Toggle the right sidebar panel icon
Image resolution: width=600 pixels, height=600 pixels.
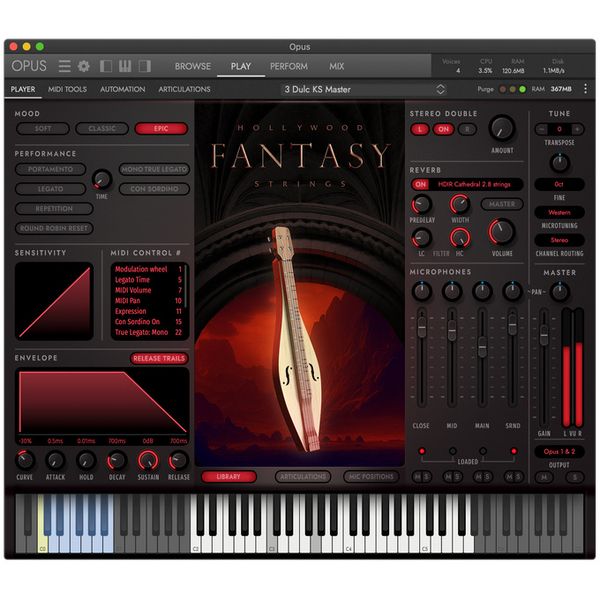(145, 66)
